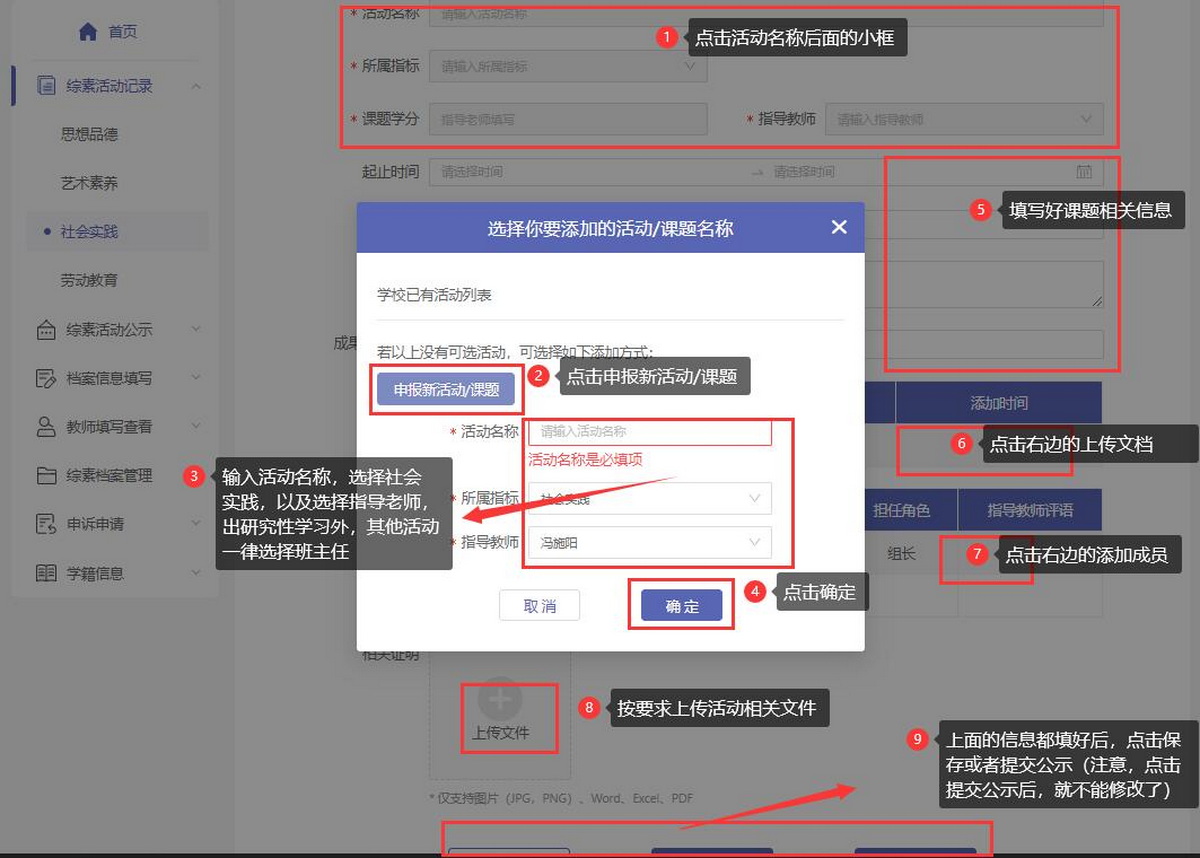
Task: Click the 教师填写查看 person icon
Action: (x=46, y=427)
